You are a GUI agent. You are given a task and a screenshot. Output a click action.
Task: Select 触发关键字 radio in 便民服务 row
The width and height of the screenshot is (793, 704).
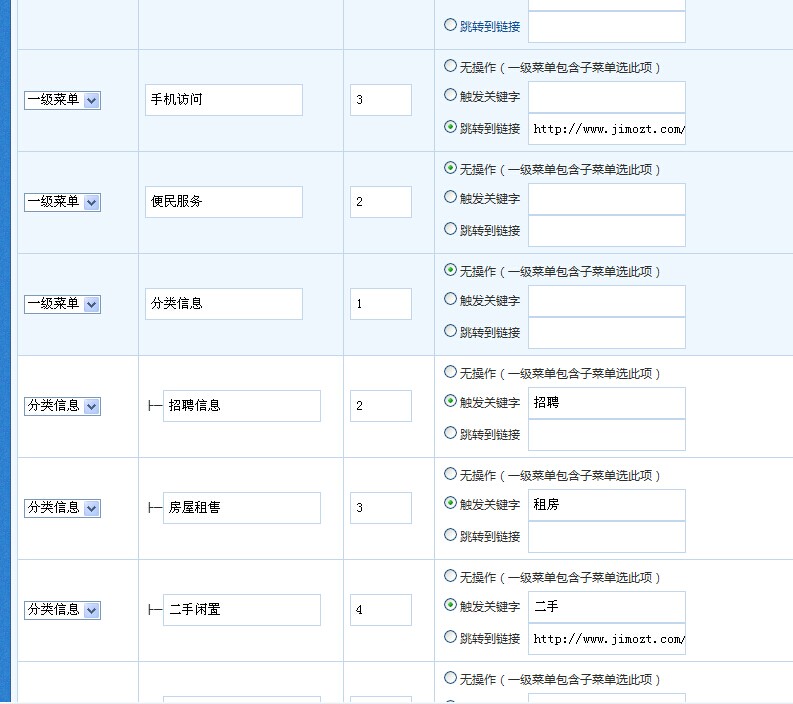tap(450, 198)
